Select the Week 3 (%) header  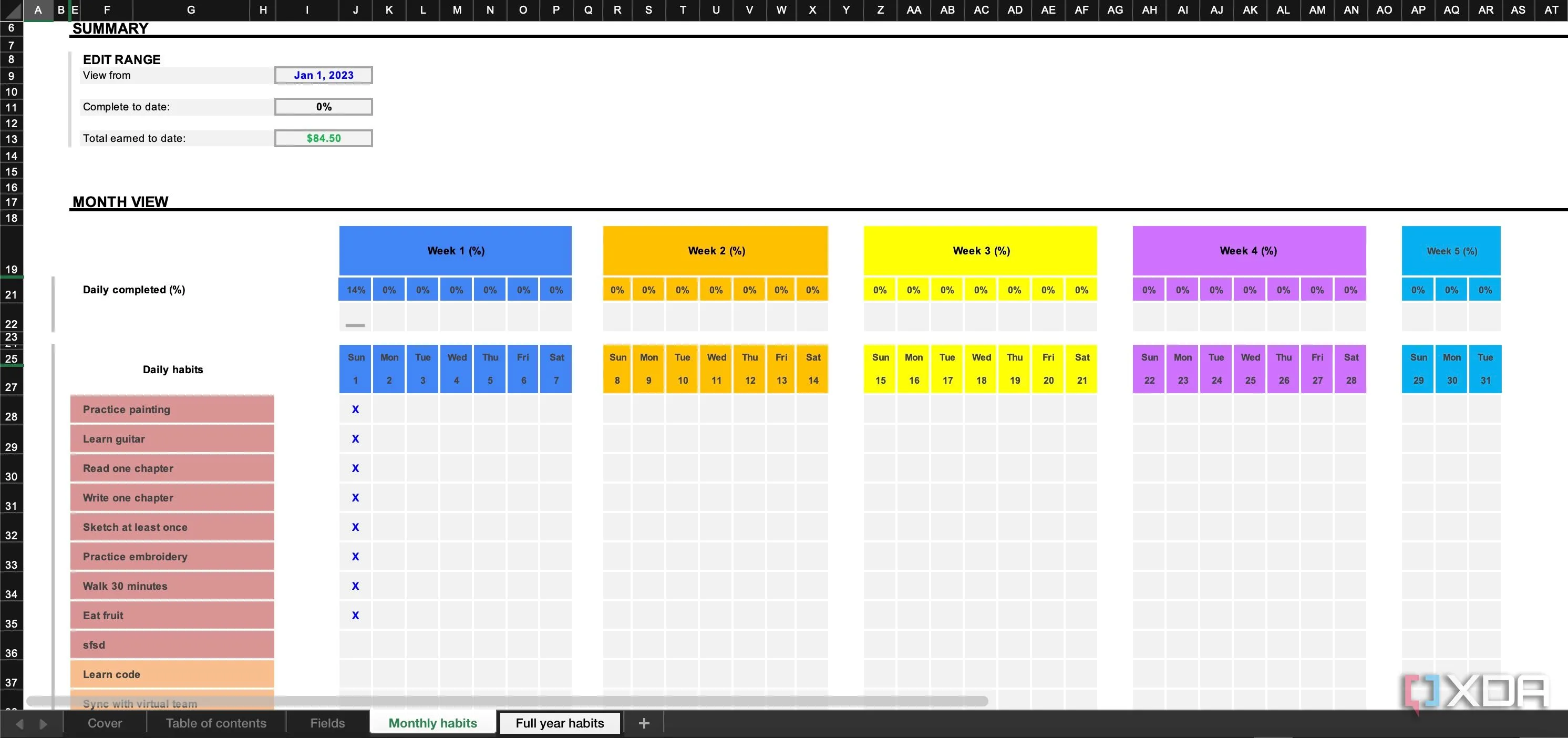click(x=981, y=251)
